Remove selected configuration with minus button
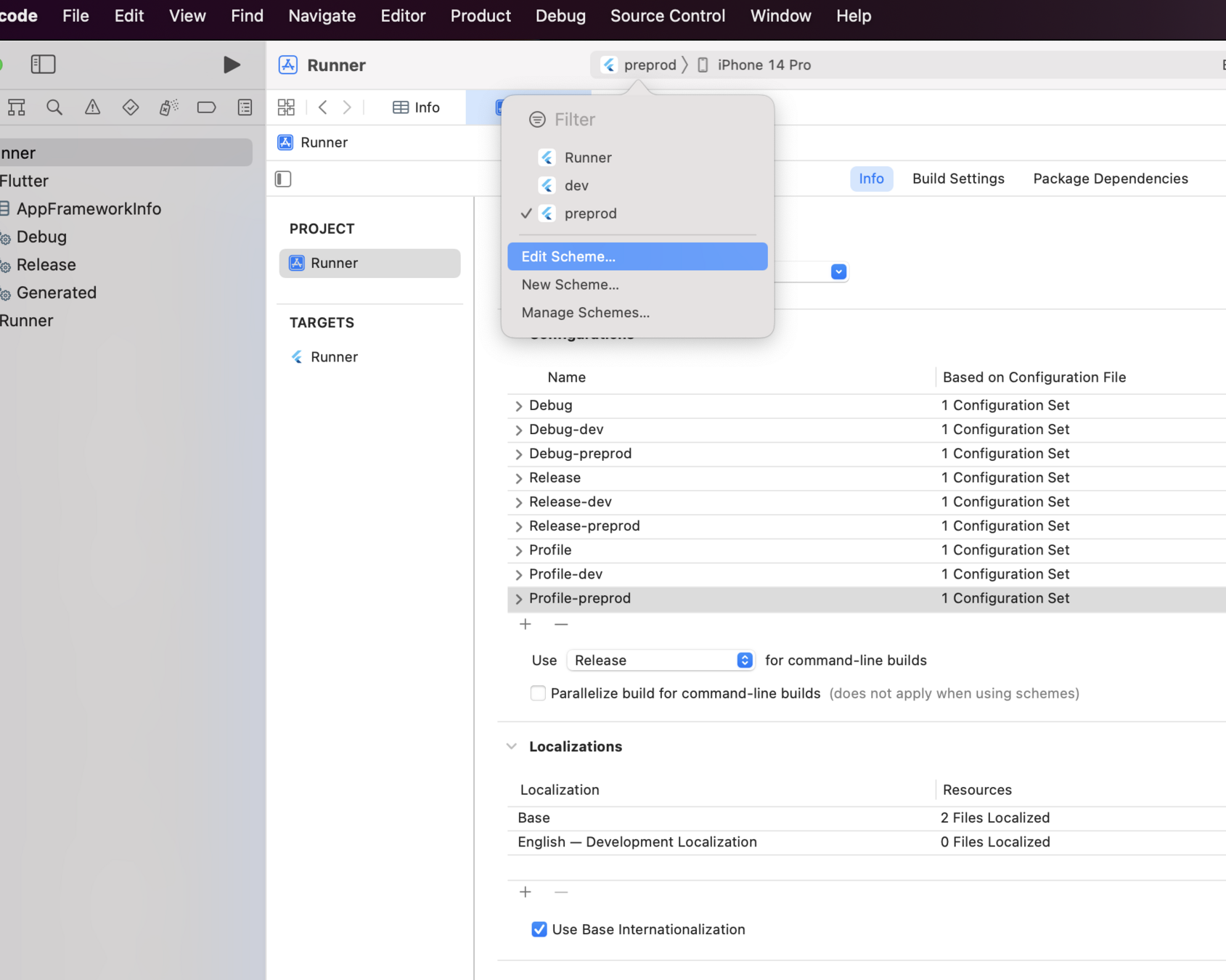Image resolution: width=1226 pixels, height=980 pixels. point(561,624)
